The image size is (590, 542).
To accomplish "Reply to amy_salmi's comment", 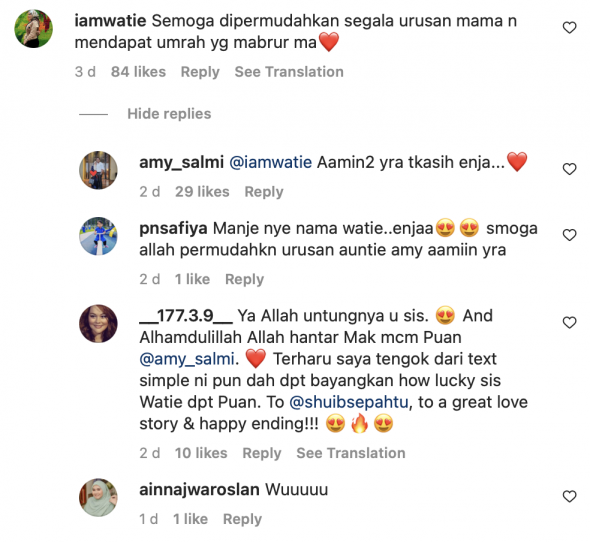I will 264,192.
